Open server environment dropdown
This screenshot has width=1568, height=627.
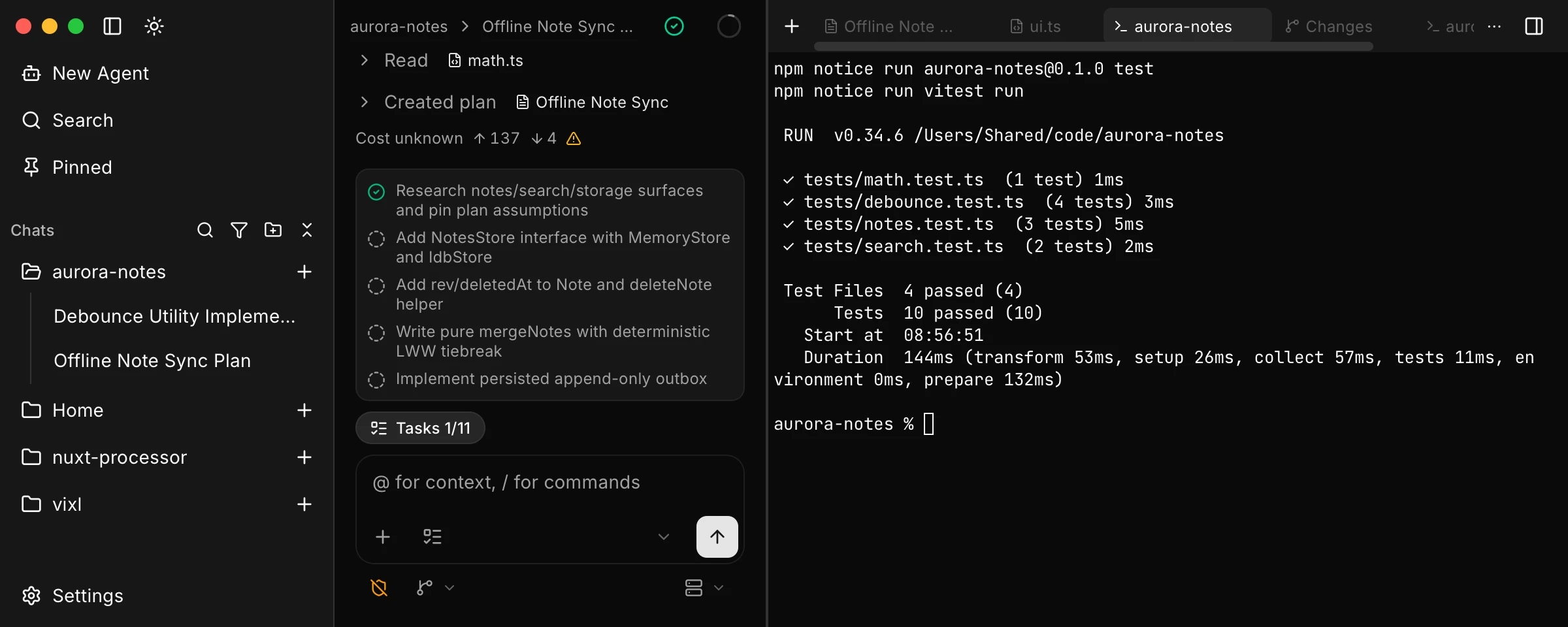(x=704, y=588)
